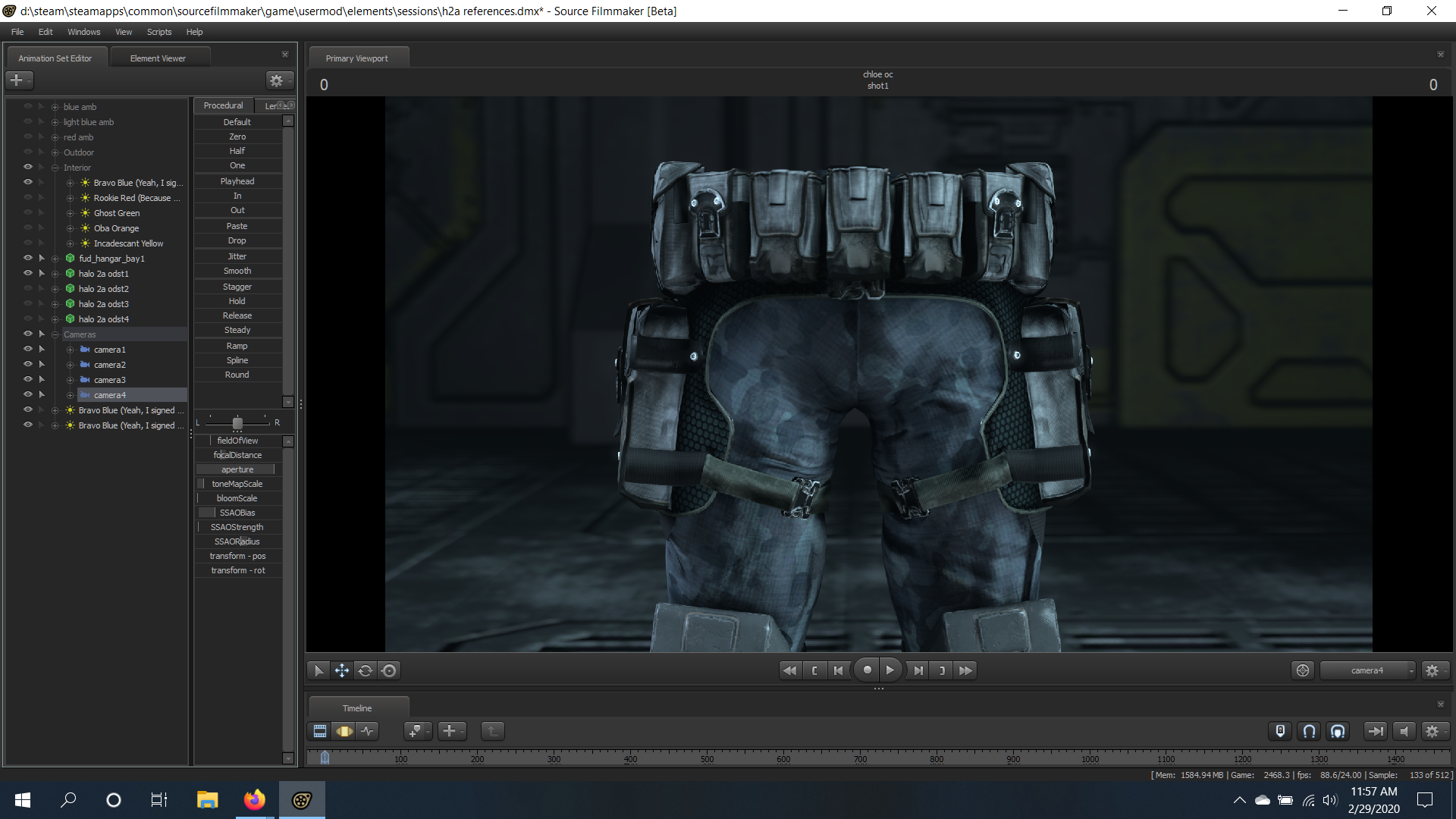Choose the screen manipulator tool
This screenshot has height=819, width=1456.
(389, 670)
